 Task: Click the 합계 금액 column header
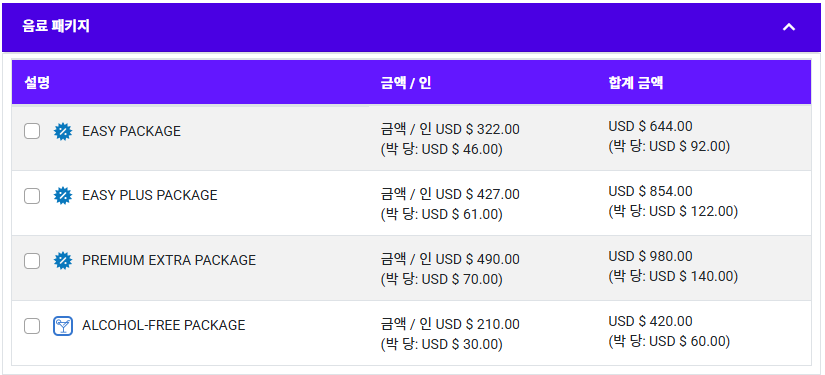(x=636, y=83)
